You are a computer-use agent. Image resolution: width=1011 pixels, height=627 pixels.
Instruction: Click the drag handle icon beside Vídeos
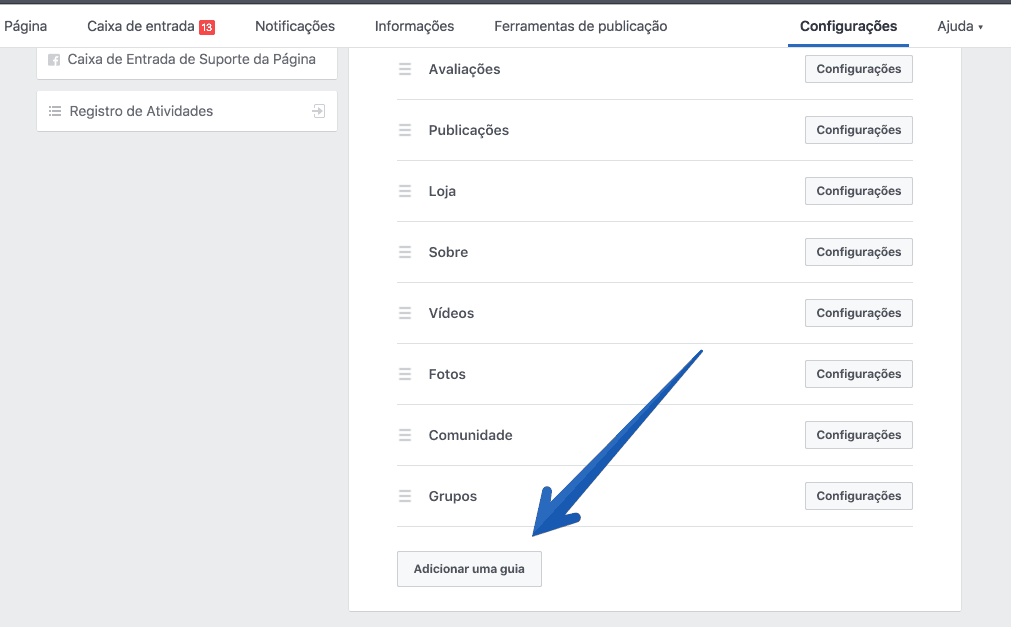click(405, 313)
